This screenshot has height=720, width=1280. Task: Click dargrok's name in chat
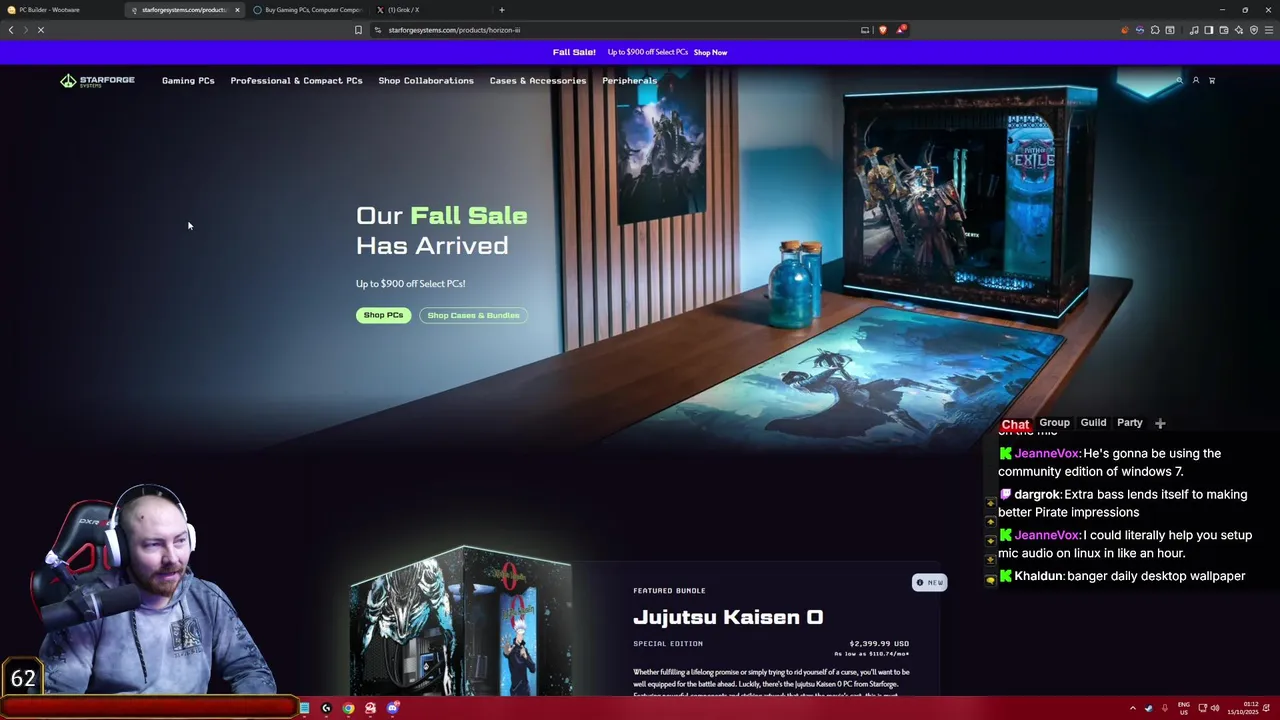coord(1037,494)
